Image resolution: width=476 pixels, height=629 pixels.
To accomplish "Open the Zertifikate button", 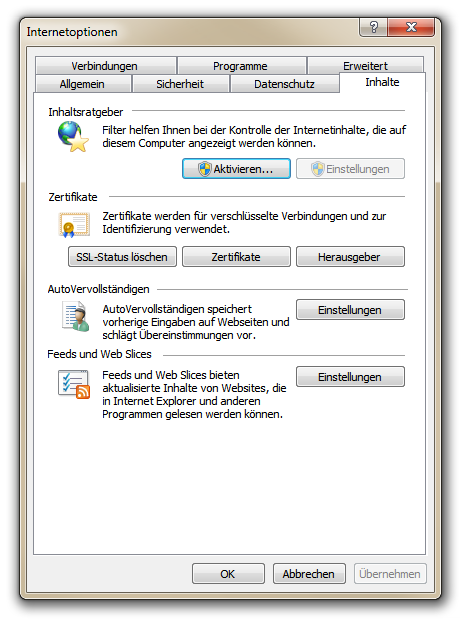I will [x=236, y=257].
